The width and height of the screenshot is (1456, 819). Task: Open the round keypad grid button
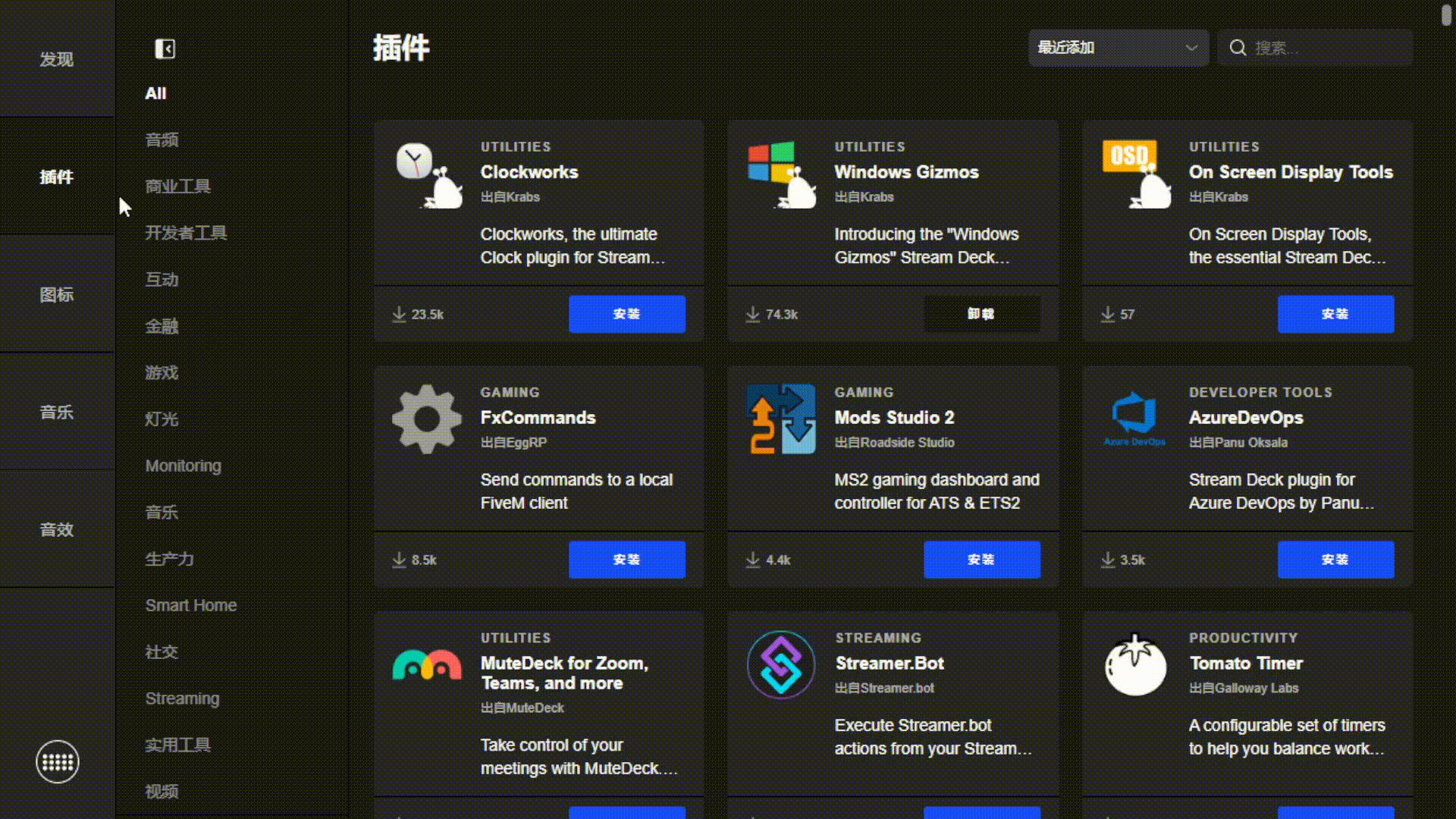coord(58,761)
